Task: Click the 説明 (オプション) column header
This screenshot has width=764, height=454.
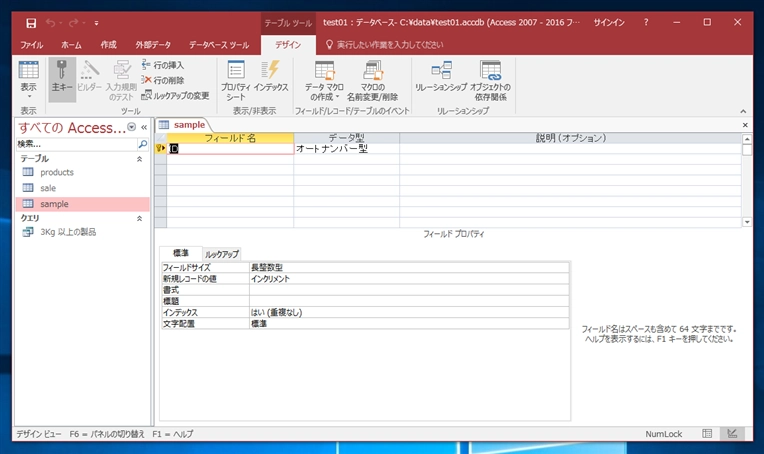Action: 571,138
